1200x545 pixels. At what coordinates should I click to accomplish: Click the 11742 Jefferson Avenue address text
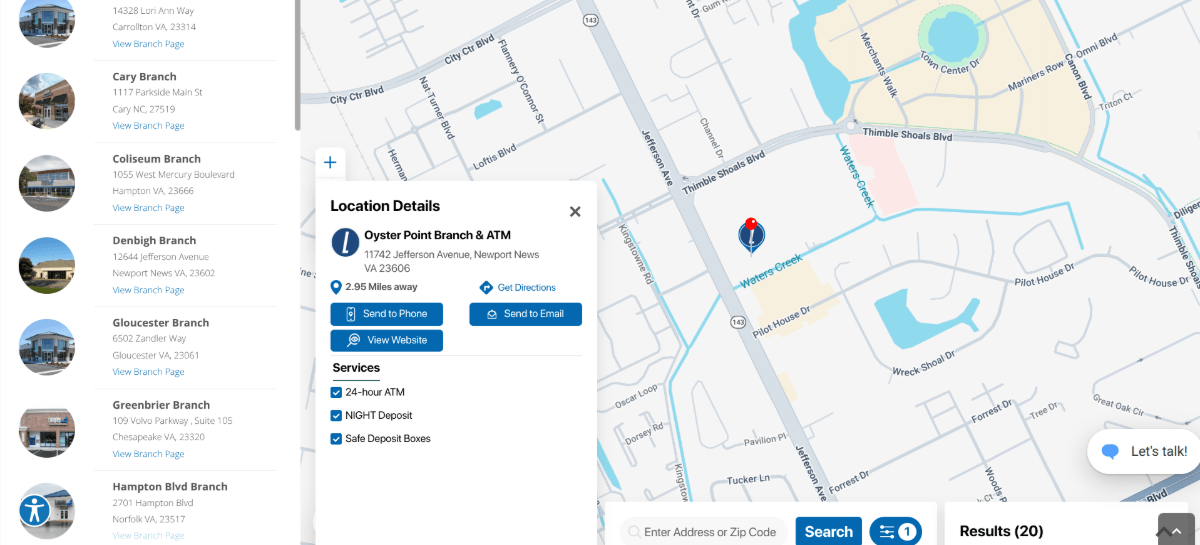pos(451,261)
